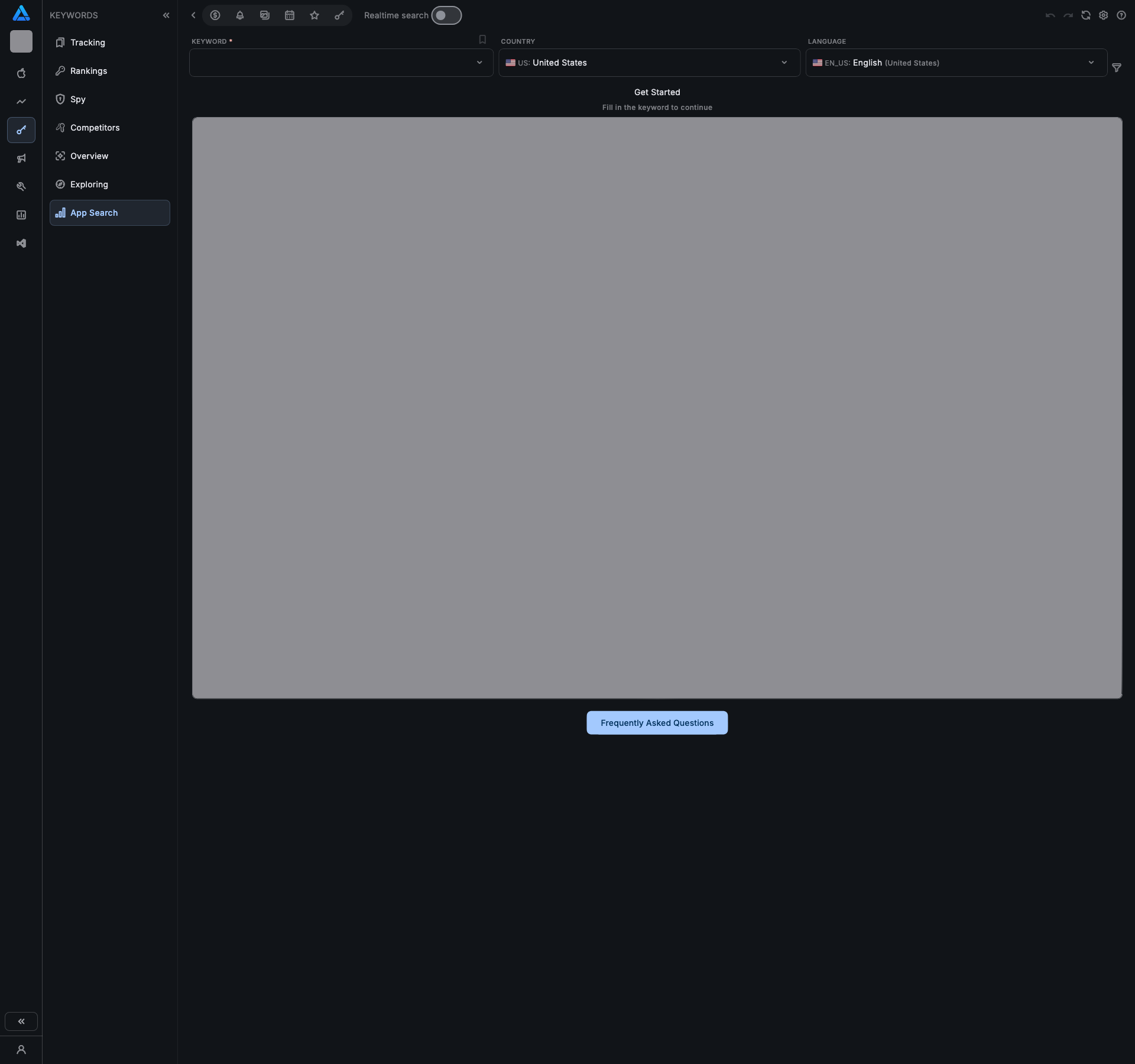Click the refresh icon at top right
The height and width of the screenshot is (1064, 1135).
point(1086,15)
